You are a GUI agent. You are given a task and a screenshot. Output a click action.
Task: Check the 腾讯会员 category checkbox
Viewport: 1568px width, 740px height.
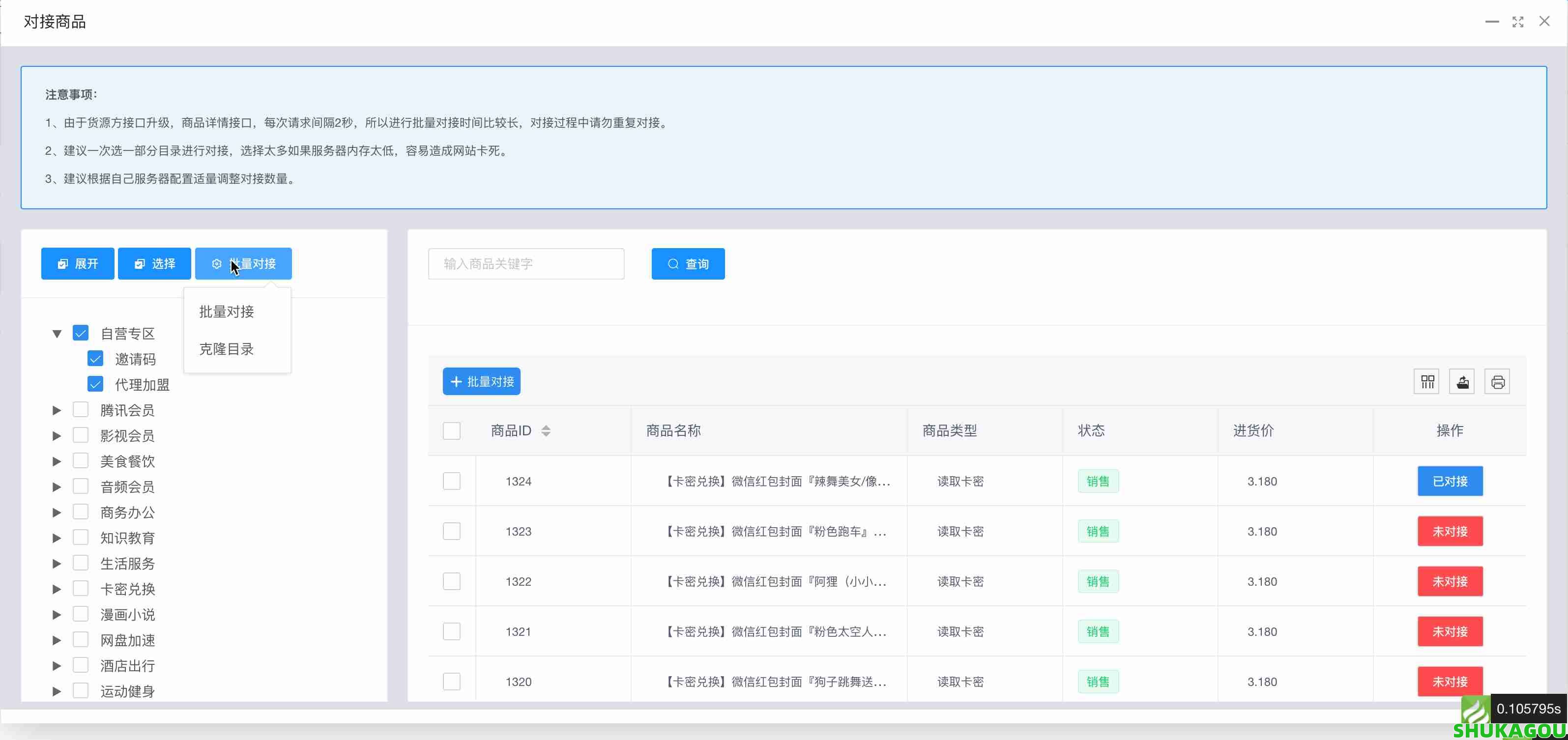pyautogui.click(x=80, y=410)
